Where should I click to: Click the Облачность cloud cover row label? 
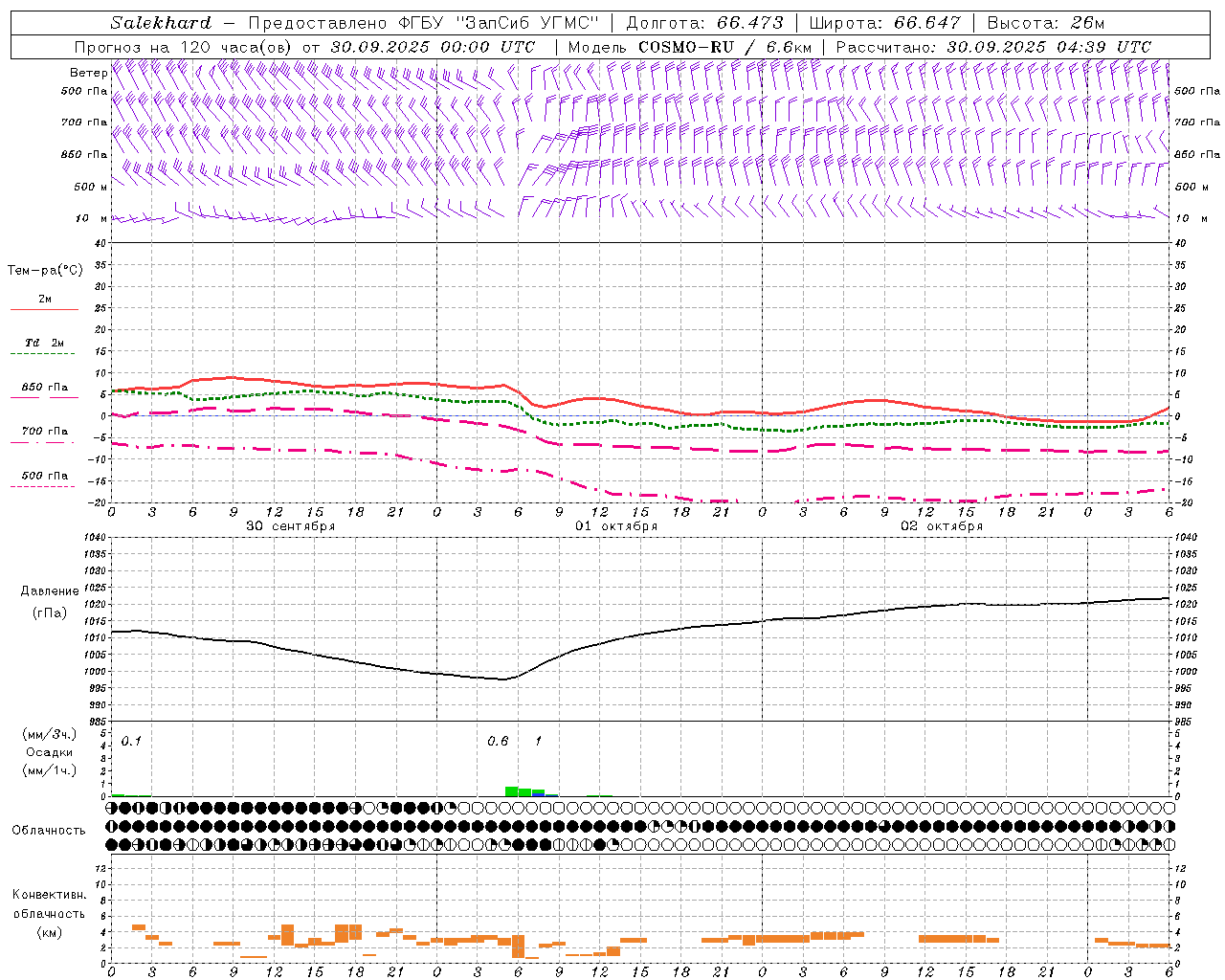[x=49, y=830]
